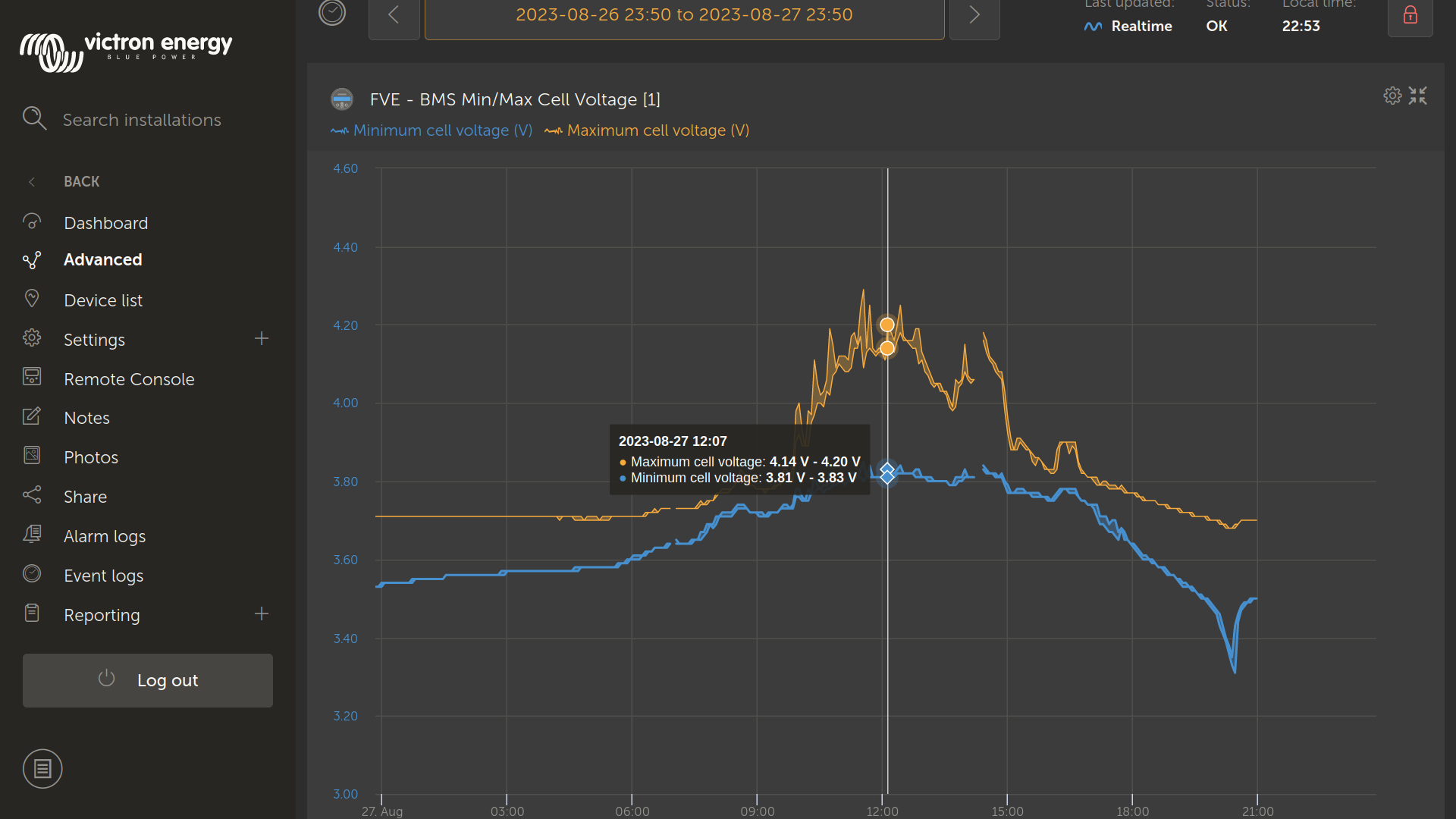
Task: Click the clock icon beside date range
Action: coord(332,13)
